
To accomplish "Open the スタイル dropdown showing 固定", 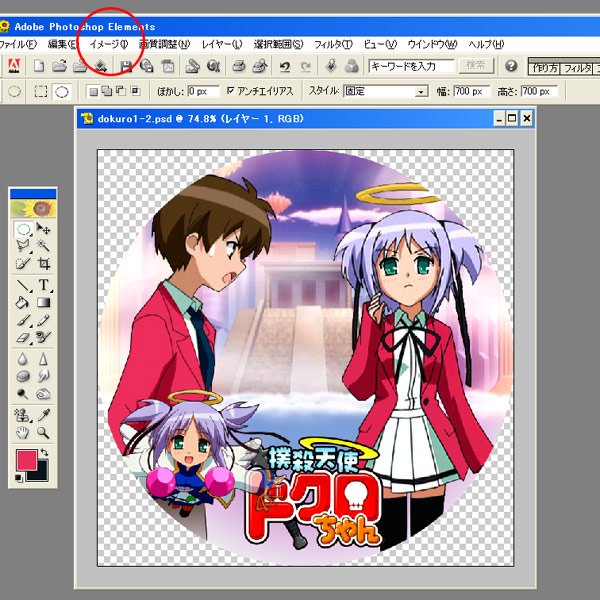I will point(385,91).
